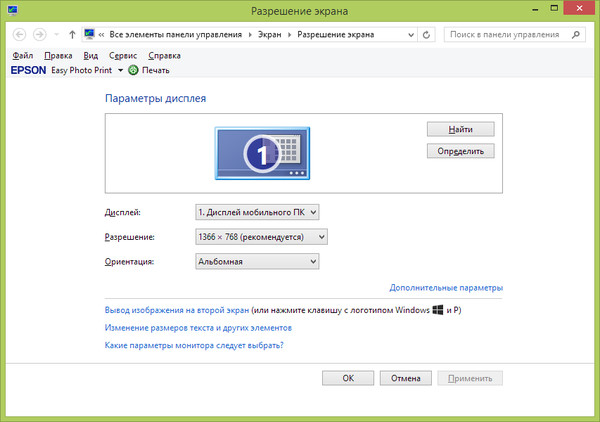Open the Дисплей dropdown list
Image resolution: width=600 pixels, height=422 pixels.
[x=257, y=212]
